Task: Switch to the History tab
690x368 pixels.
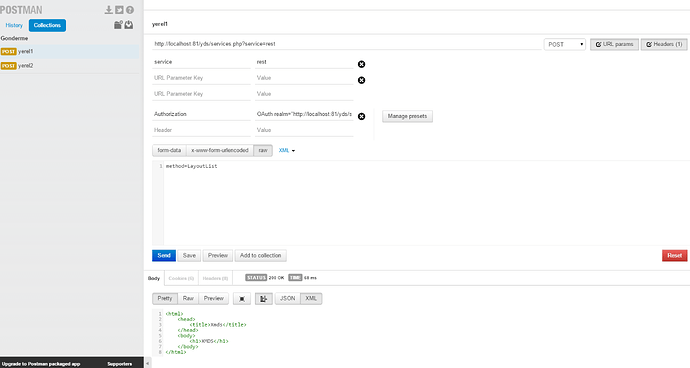Action: 14,25
